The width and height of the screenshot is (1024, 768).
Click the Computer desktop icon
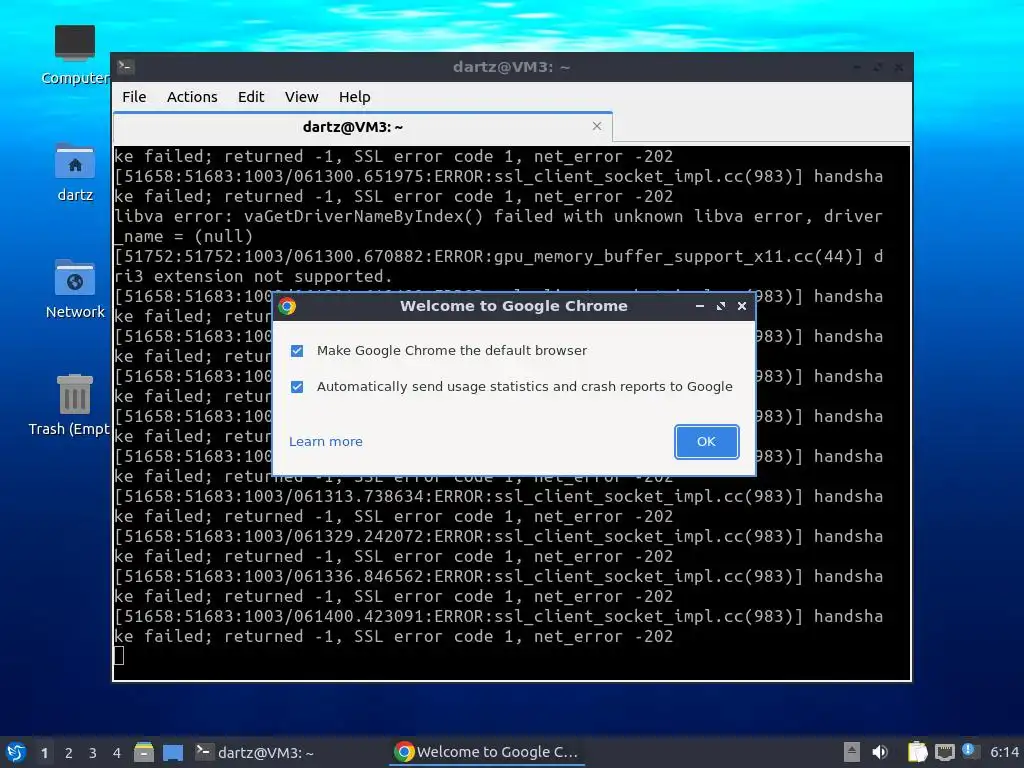pyautogui.click(x=75, y=55)
